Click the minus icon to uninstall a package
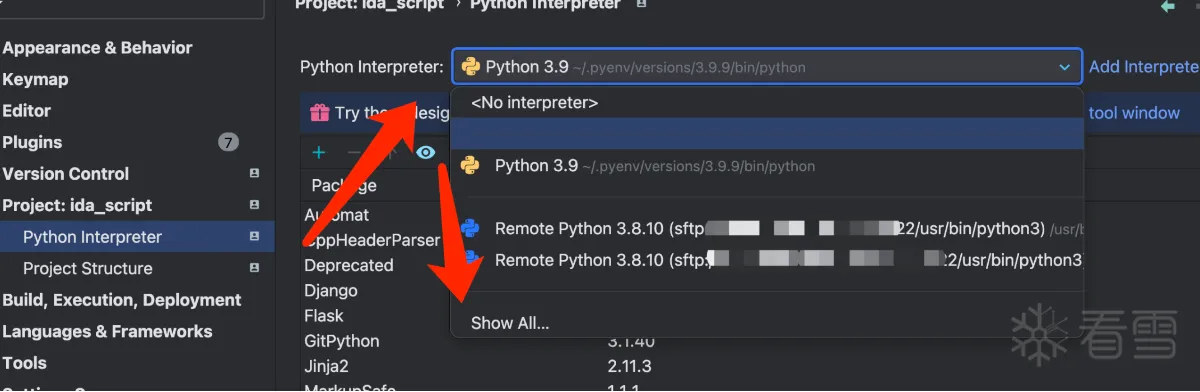Screen dimensions: 1200x392 353,152
